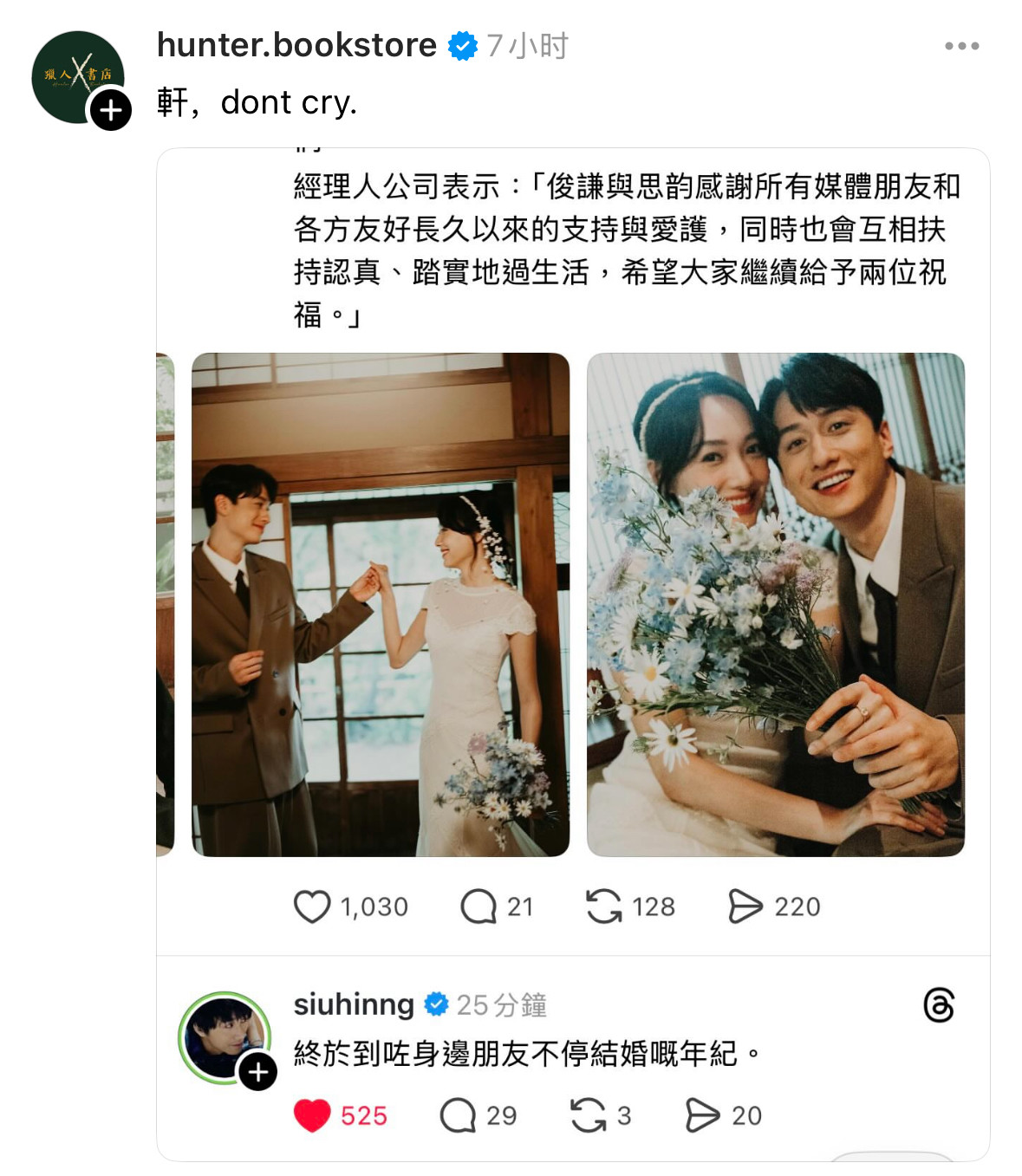Screen dimensions: 1022x1176
Task: Follow siuhinng via the avatar plus badge
Action: click(257, 1072)
